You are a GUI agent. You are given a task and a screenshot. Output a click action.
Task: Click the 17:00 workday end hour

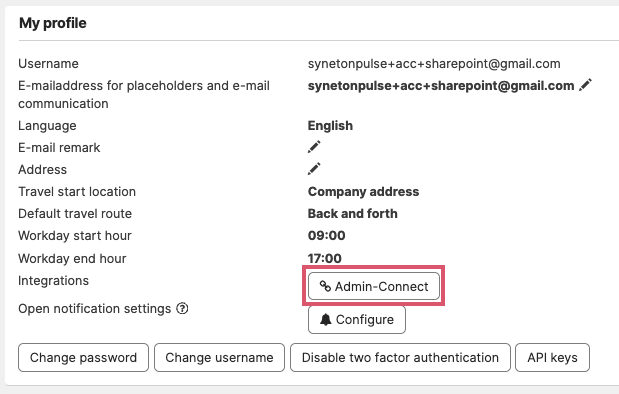pyautogui.click(x=325, y=259)
